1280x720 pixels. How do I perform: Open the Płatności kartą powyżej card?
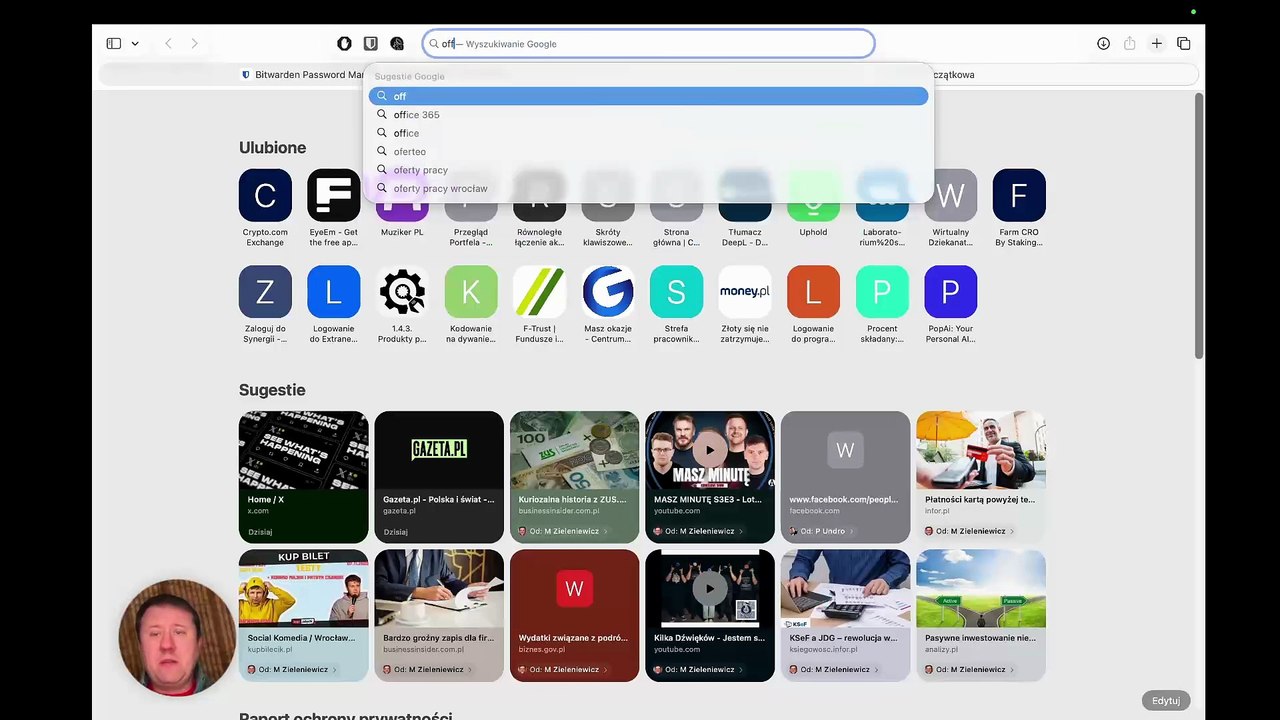[981, 476]
